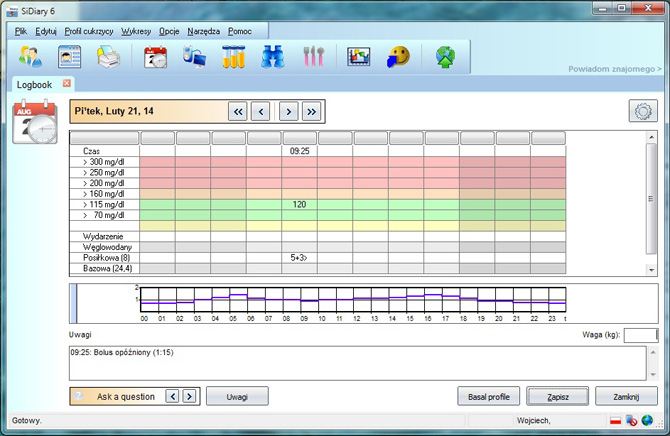Open the lab test tubes icon
The height and width of the screenshot is (436, 670).
pyautogui.click(x=233, y=56)
